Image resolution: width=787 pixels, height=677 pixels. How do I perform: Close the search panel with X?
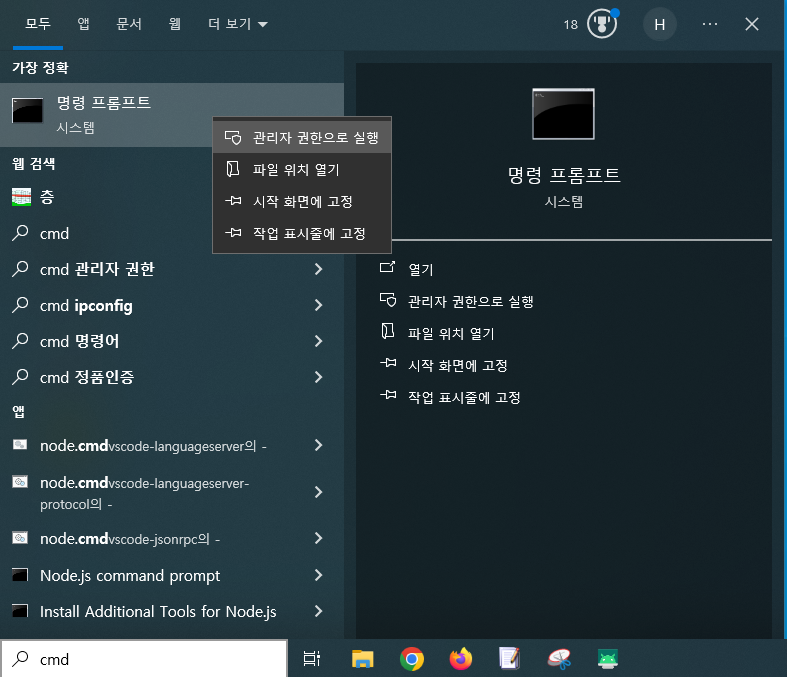(x=751, y=24)
